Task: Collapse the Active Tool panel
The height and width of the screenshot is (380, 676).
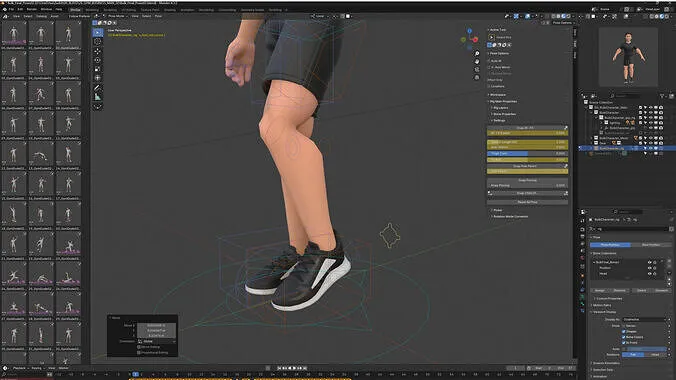Action: (497, 30)
